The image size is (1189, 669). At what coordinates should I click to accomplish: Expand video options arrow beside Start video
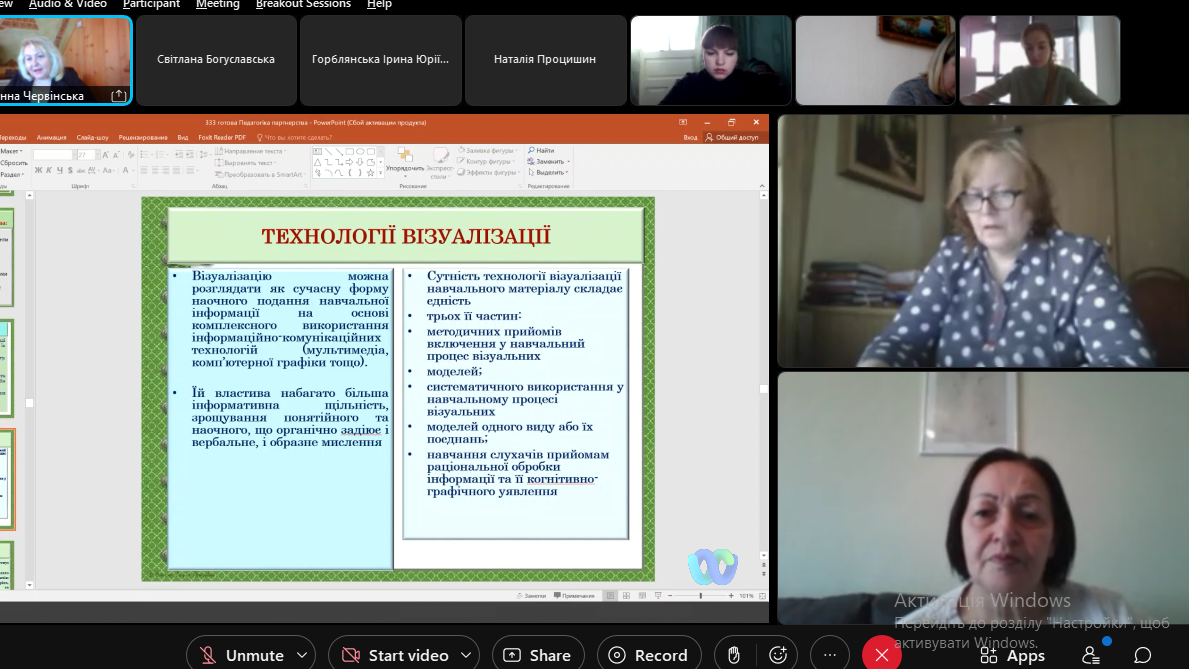(x=466, y=655)
